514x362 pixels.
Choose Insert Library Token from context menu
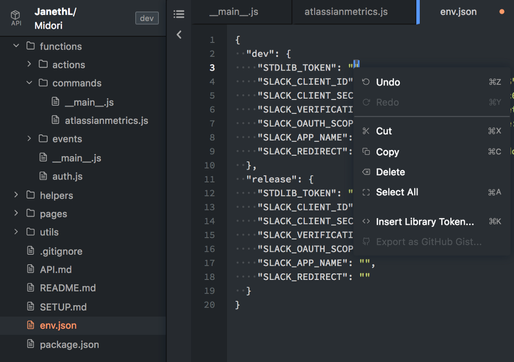coord(432,221)
